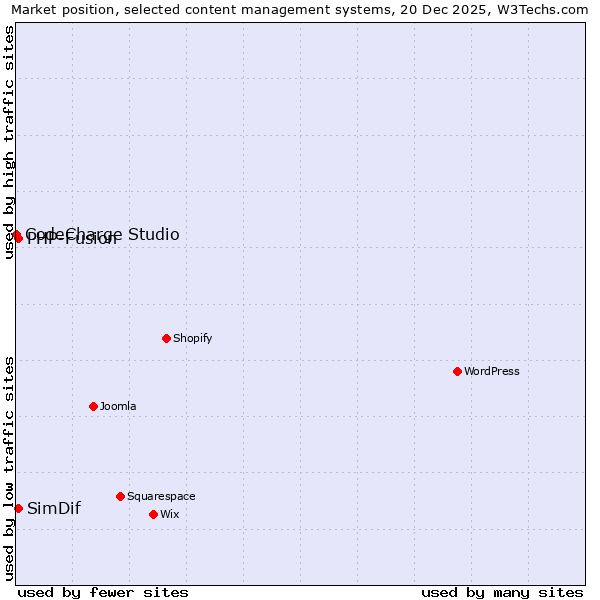Viewport: 600px width, 600px height.
Task: Click the 'Wix' label text
Action: [170, 514]
